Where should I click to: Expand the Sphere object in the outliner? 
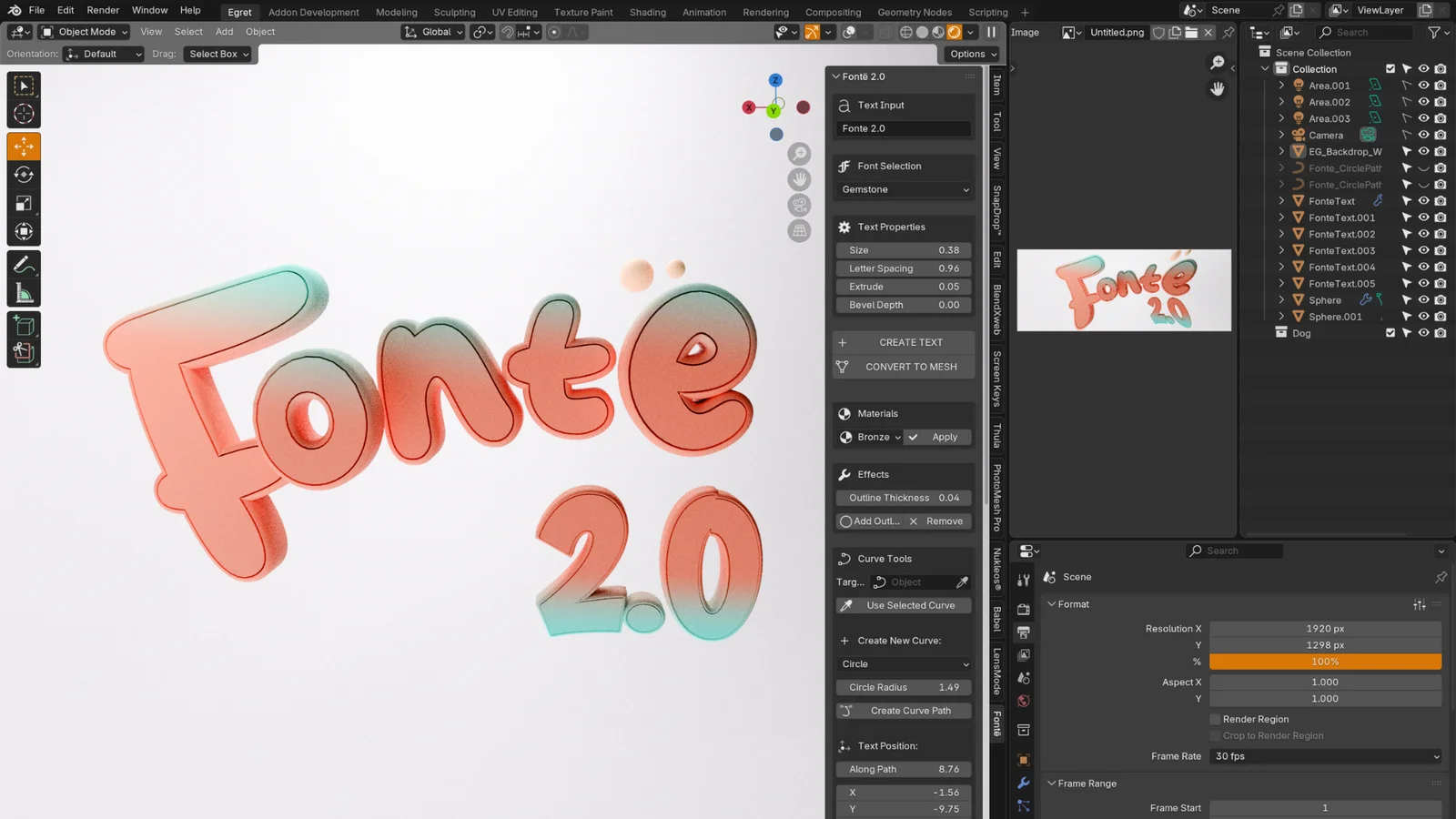[1283, 299]
